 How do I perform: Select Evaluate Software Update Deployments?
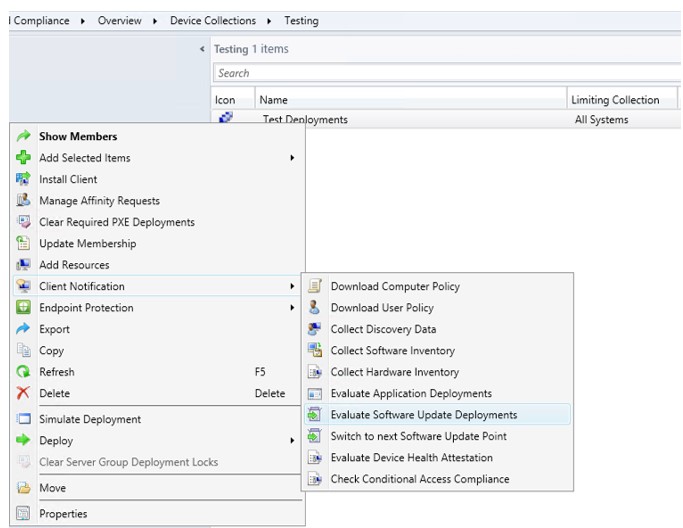pos(424,415)
